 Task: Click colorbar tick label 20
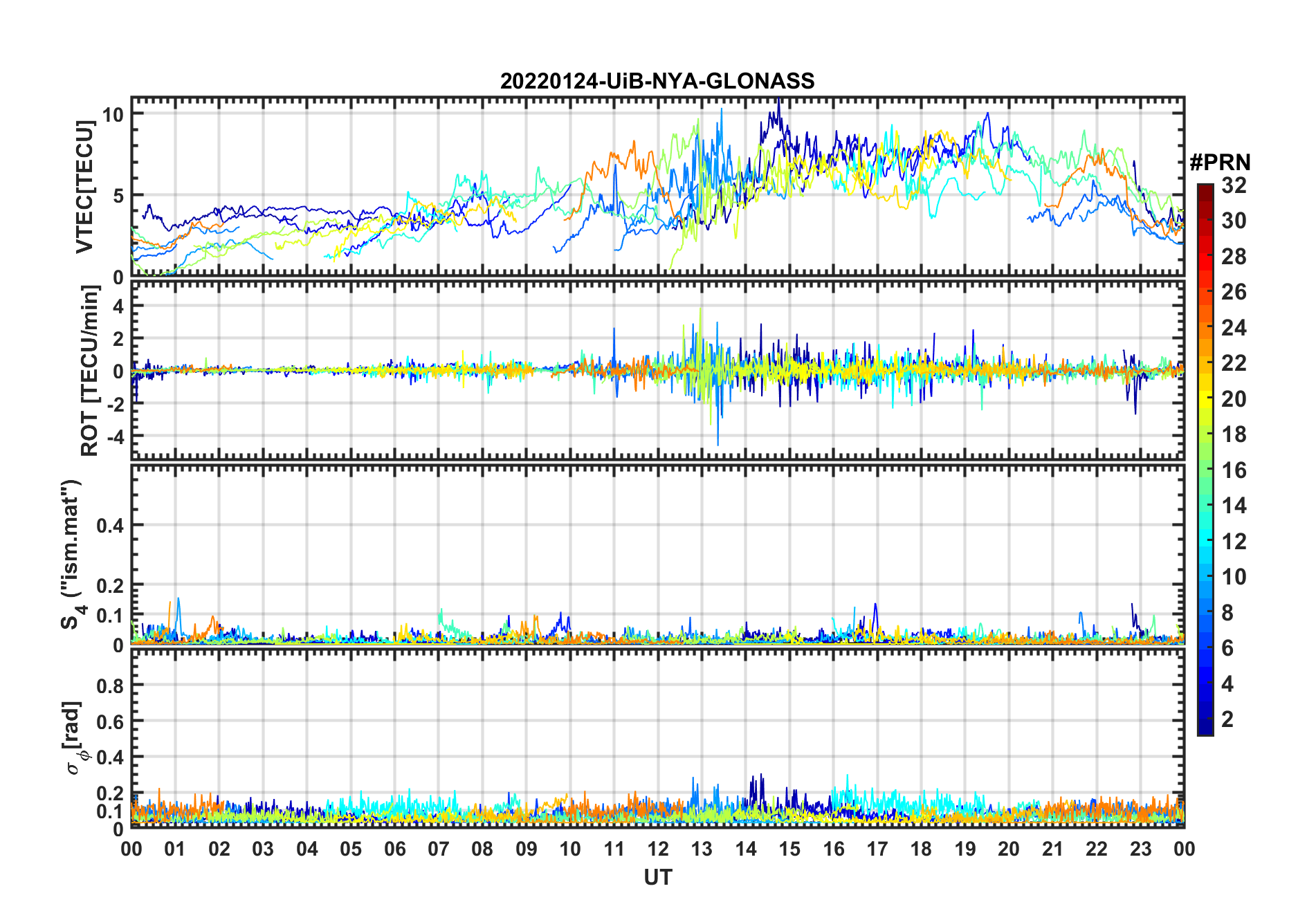pyautogui.click(x=1234, y=399)
